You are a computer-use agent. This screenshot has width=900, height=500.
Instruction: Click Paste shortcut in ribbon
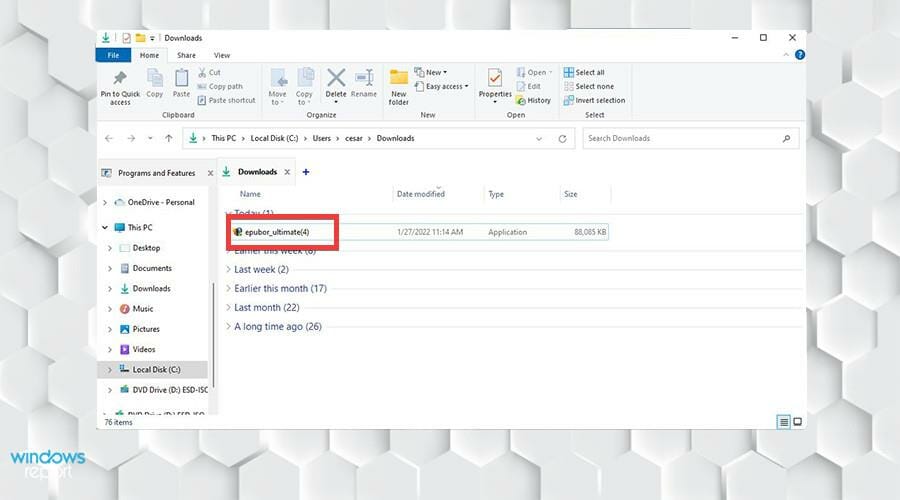coord(226,100)
